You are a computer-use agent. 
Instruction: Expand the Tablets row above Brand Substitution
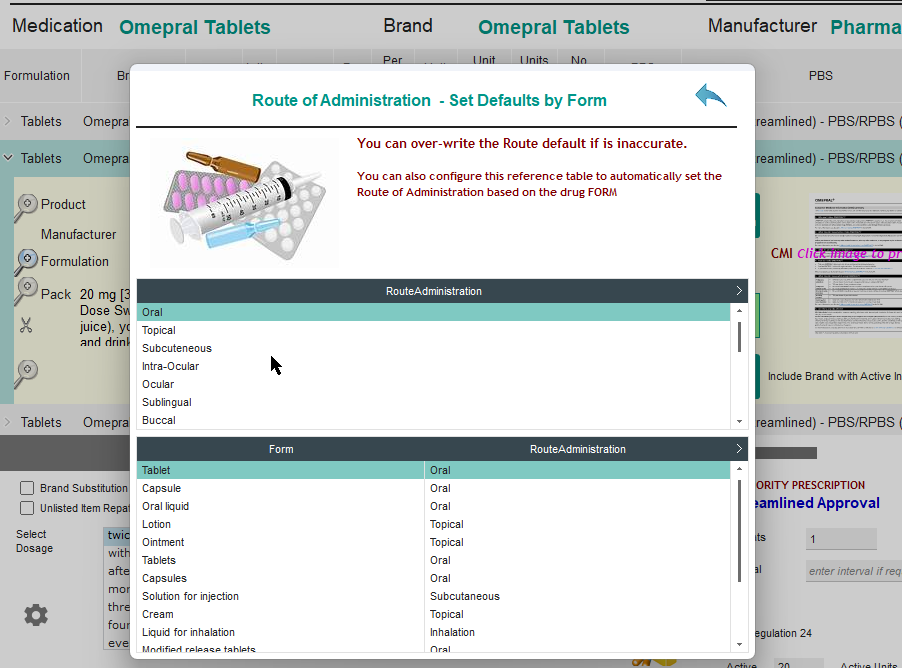(x=7, y=422)
